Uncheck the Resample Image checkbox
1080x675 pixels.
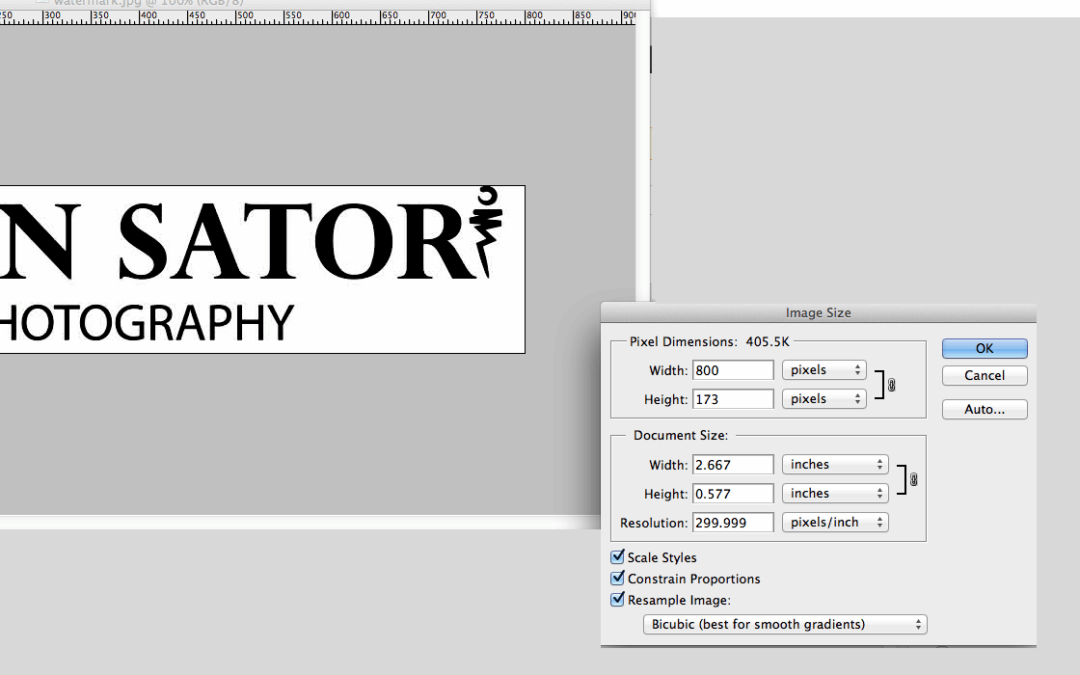(618, 599)
